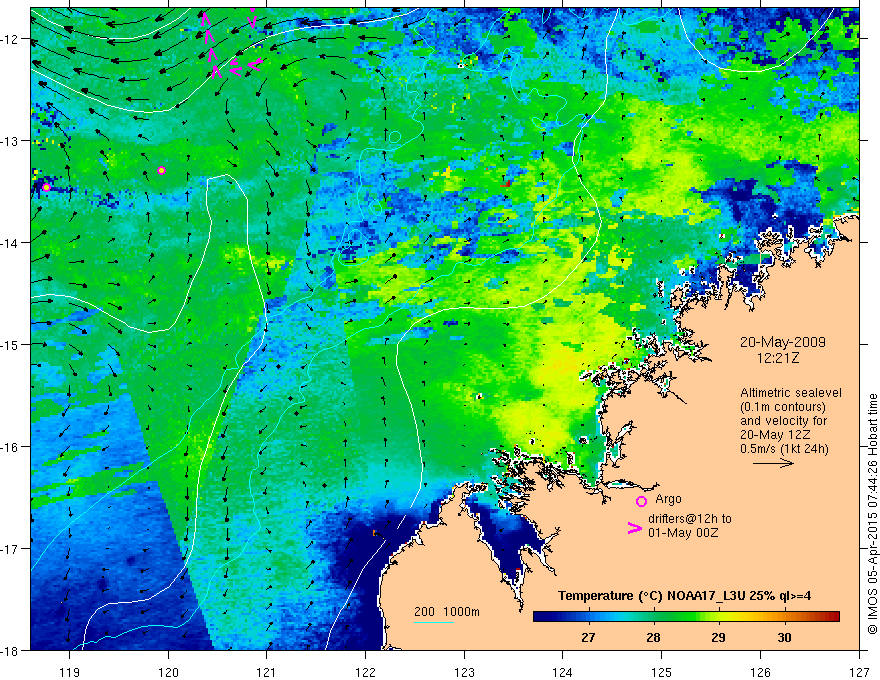Viewport: 880px width, 680px height.
Task: Click the Temperature NOAA17_L3U colorbar title
Action: click(684, 596)
